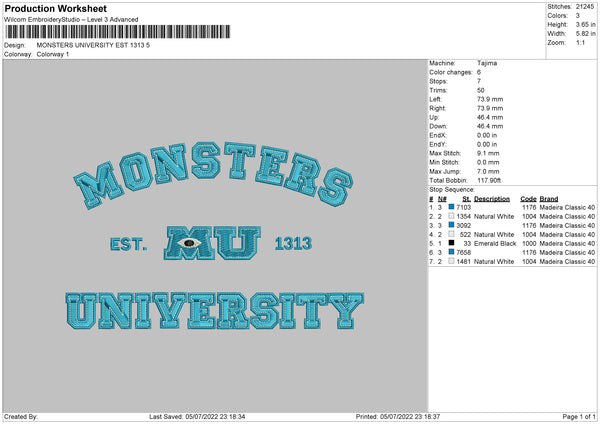
Task: Click the Stitches value 21245
Action: 585,7
